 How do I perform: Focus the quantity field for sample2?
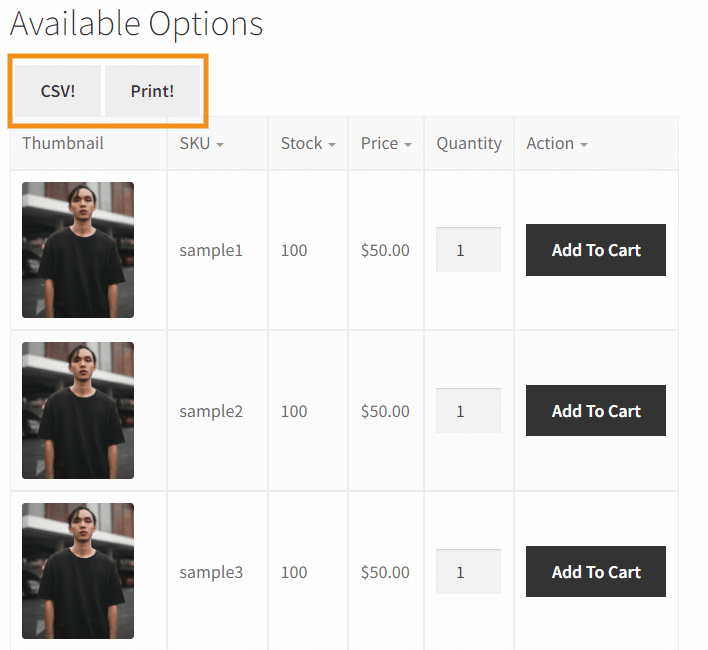[x=468, y=411]
